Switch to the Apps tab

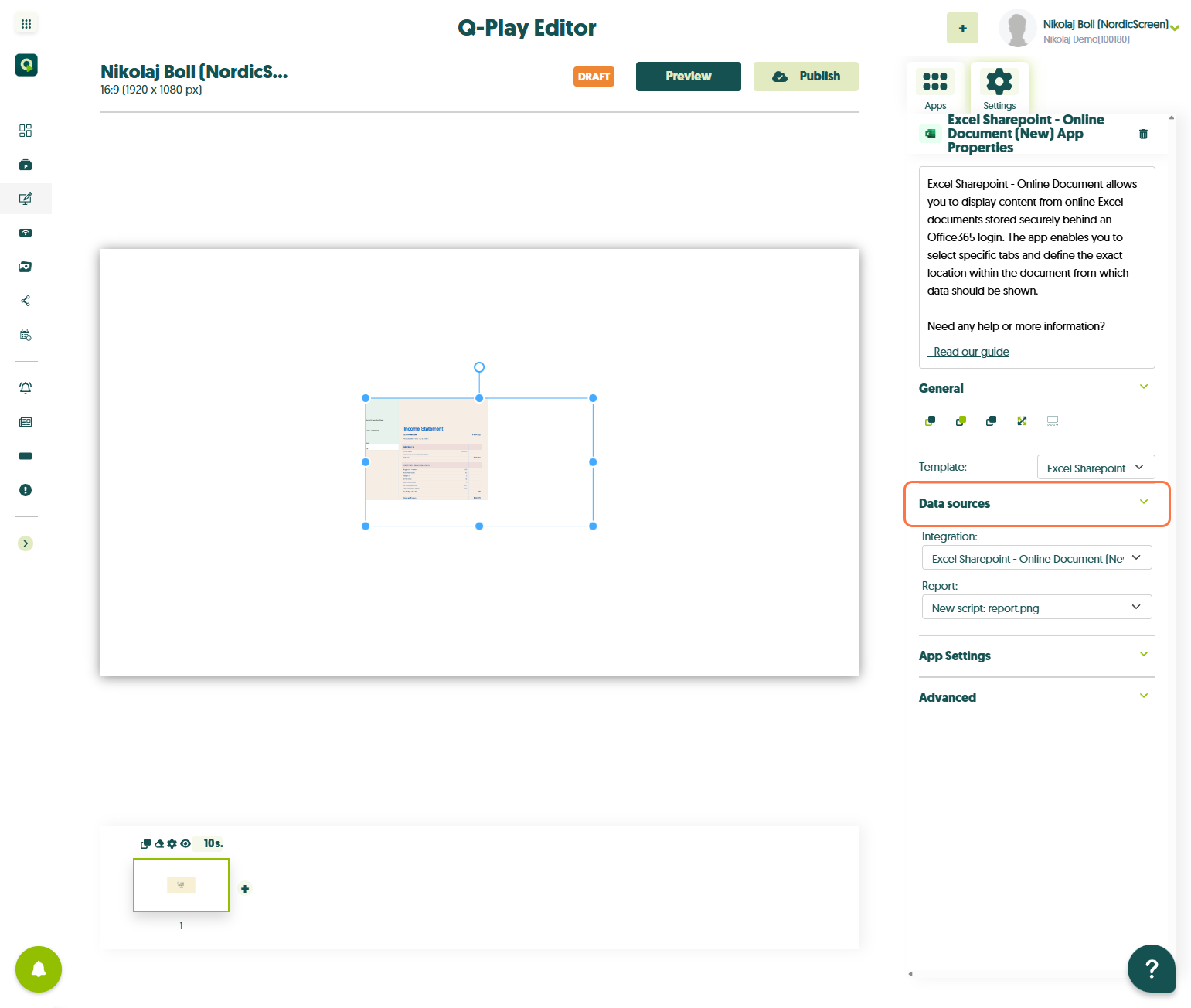(935, 88)
